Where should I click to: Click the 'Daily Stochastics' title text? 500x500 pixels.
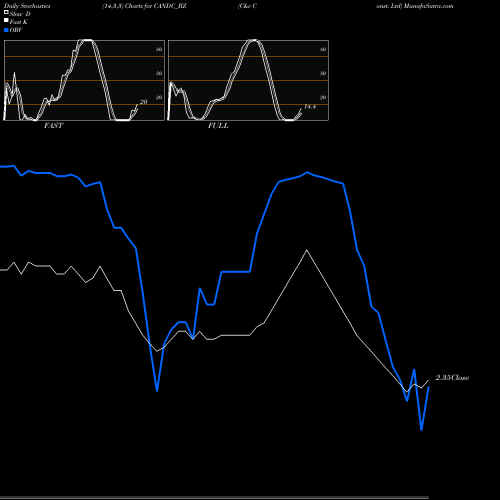(27, 6)
